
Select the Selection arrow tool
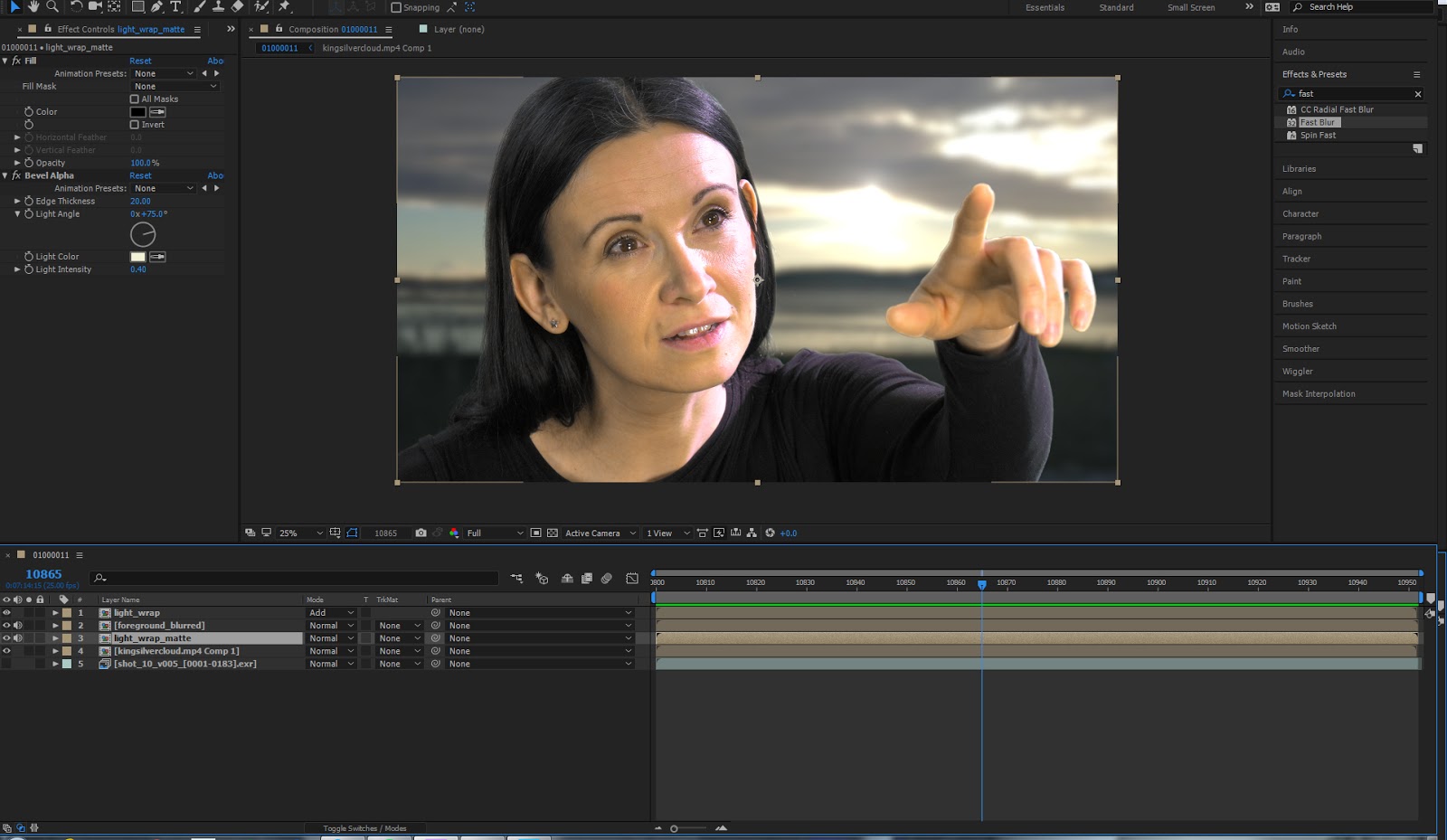point(15,7)
